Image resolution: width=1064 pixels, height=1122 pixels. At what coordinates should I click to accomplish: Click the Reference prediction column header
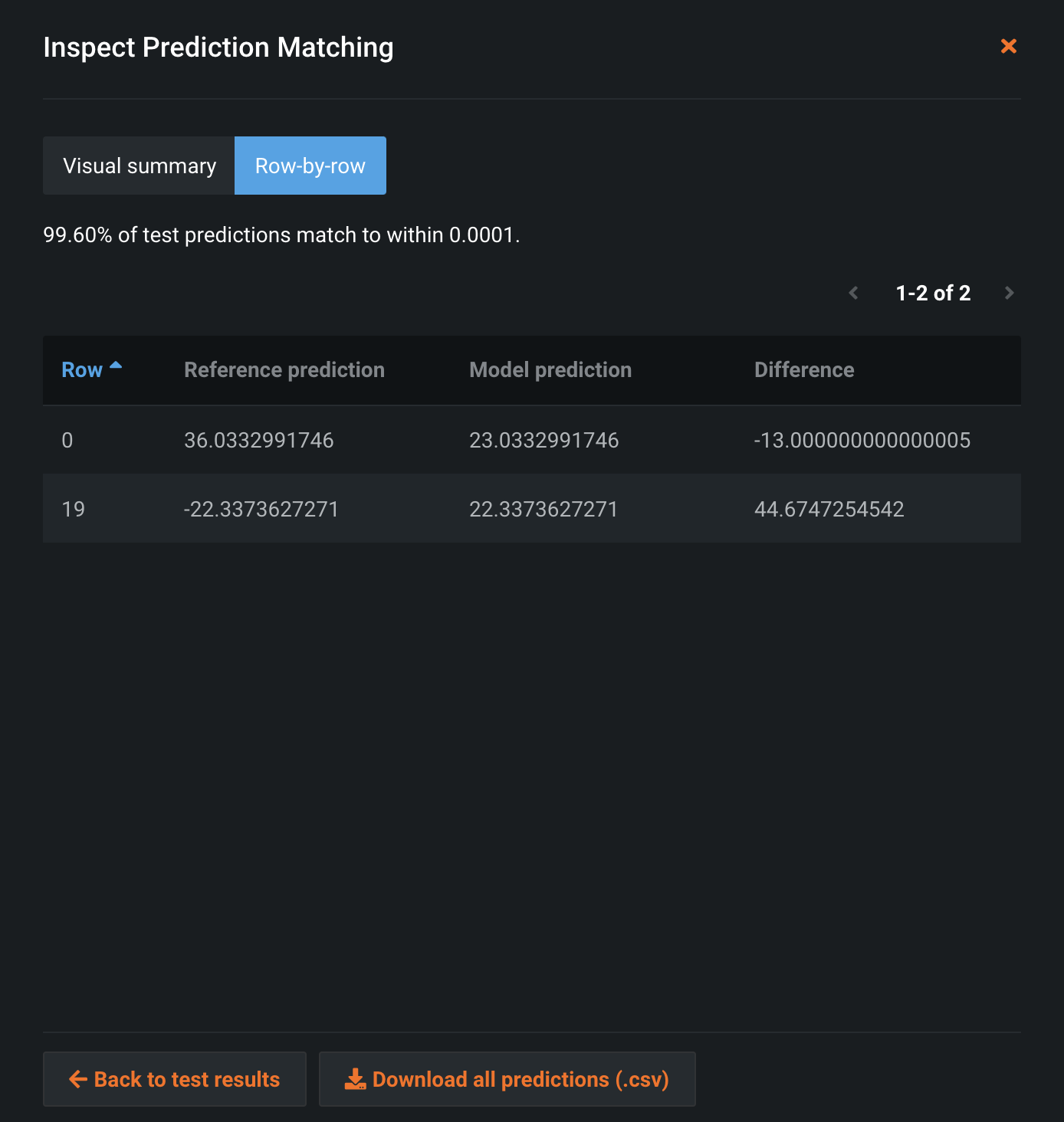click(284, 370)
